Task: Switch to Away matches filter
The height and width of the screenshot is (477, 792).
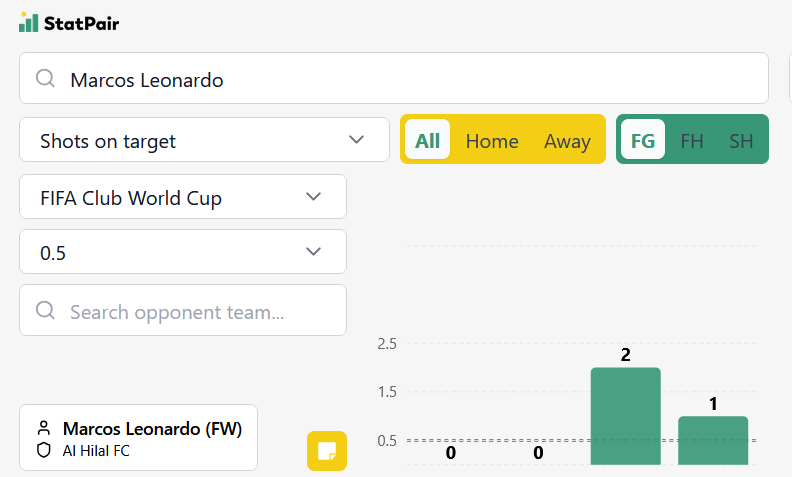Action: [567, 141]
